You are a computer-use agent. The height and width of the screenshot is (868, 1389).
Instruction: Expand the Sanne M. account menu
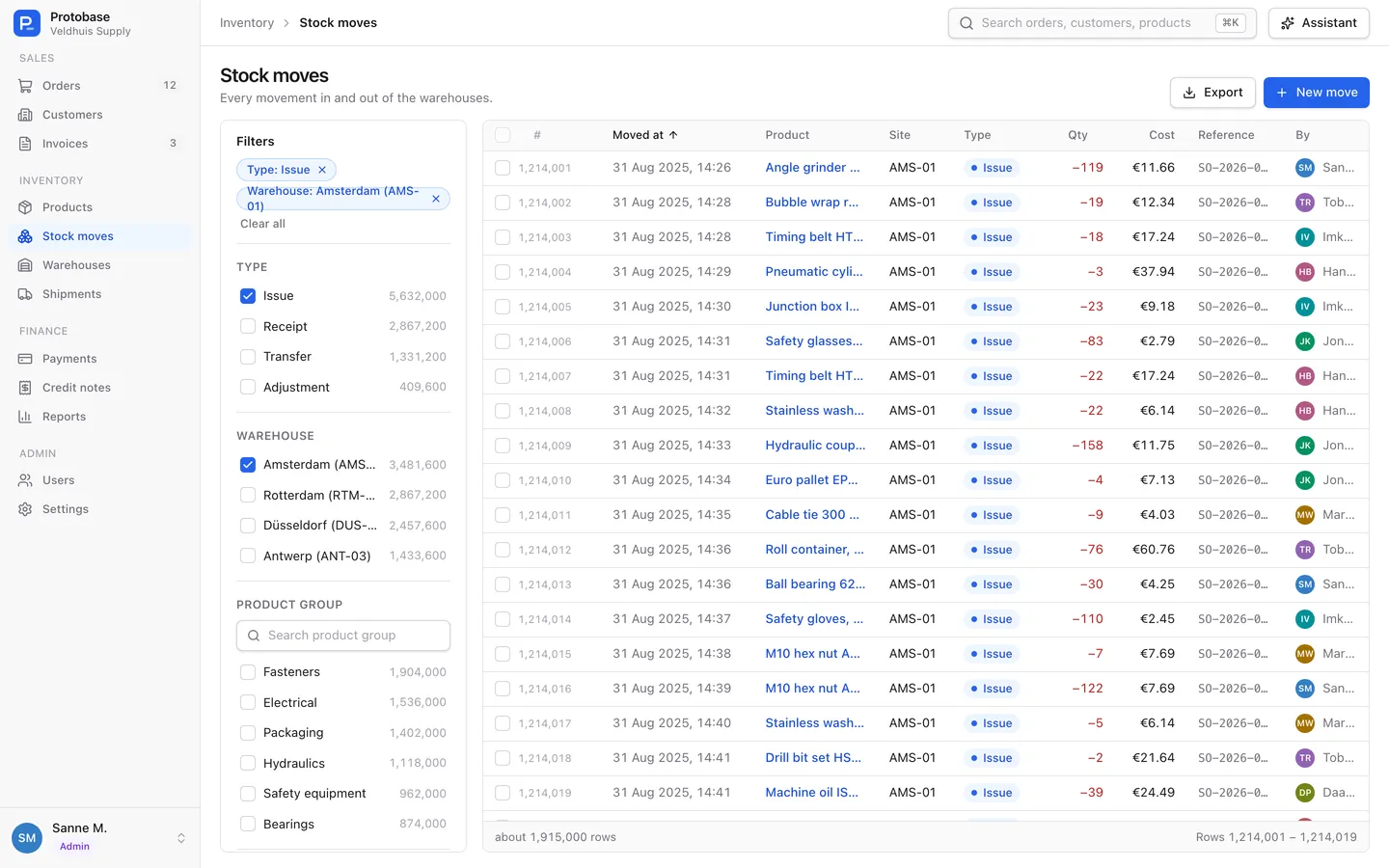click(99, 837)
